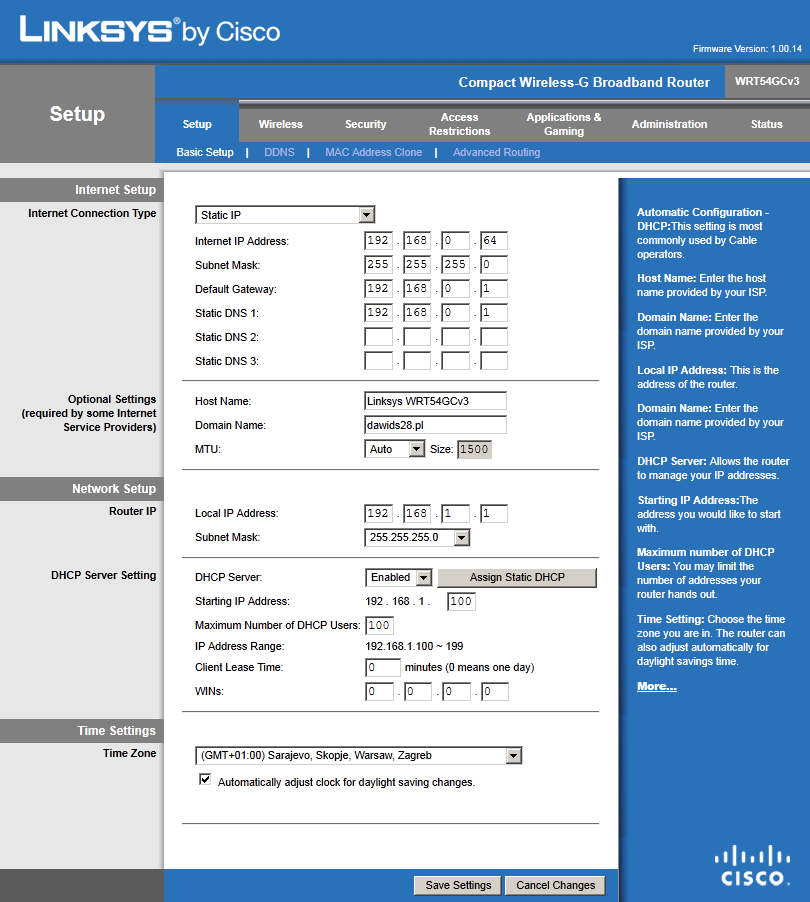Image resolution: width=810 pixels, height=902 pixels.
Task: Click the Starting IP Address field
Action: pos(461,602)
